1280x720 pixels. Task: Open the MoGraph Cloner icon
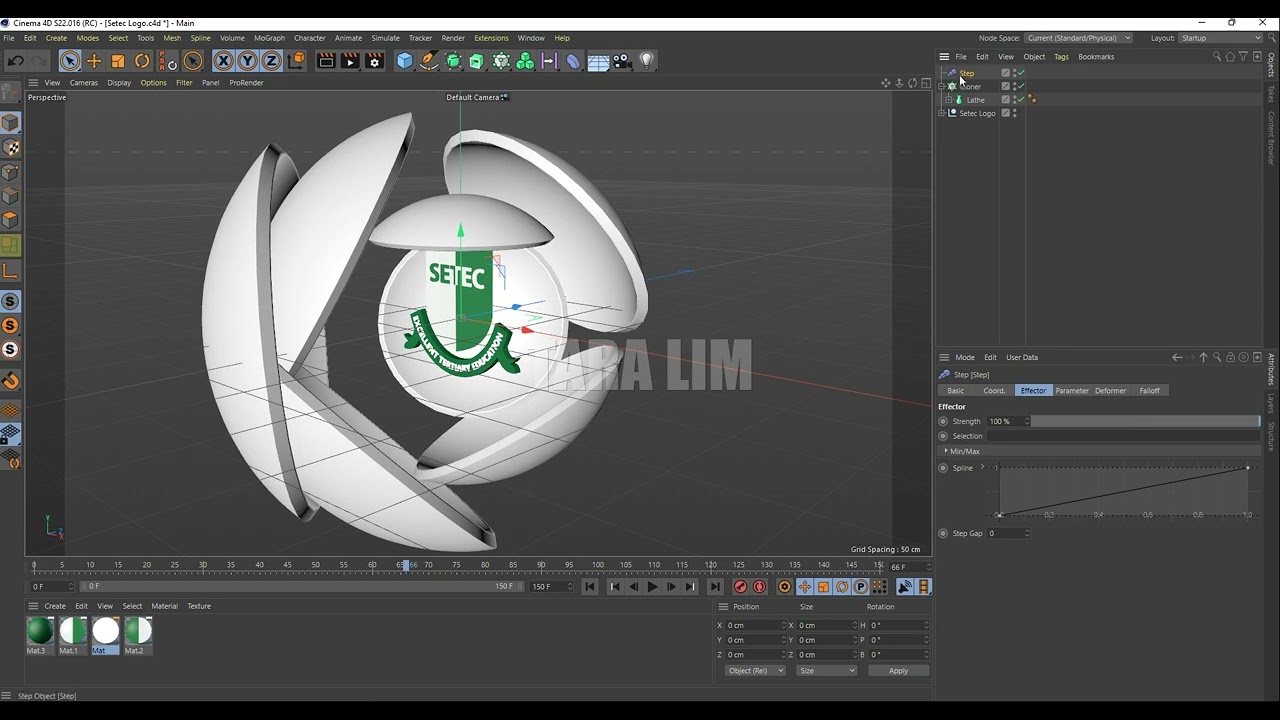(501, 61)
